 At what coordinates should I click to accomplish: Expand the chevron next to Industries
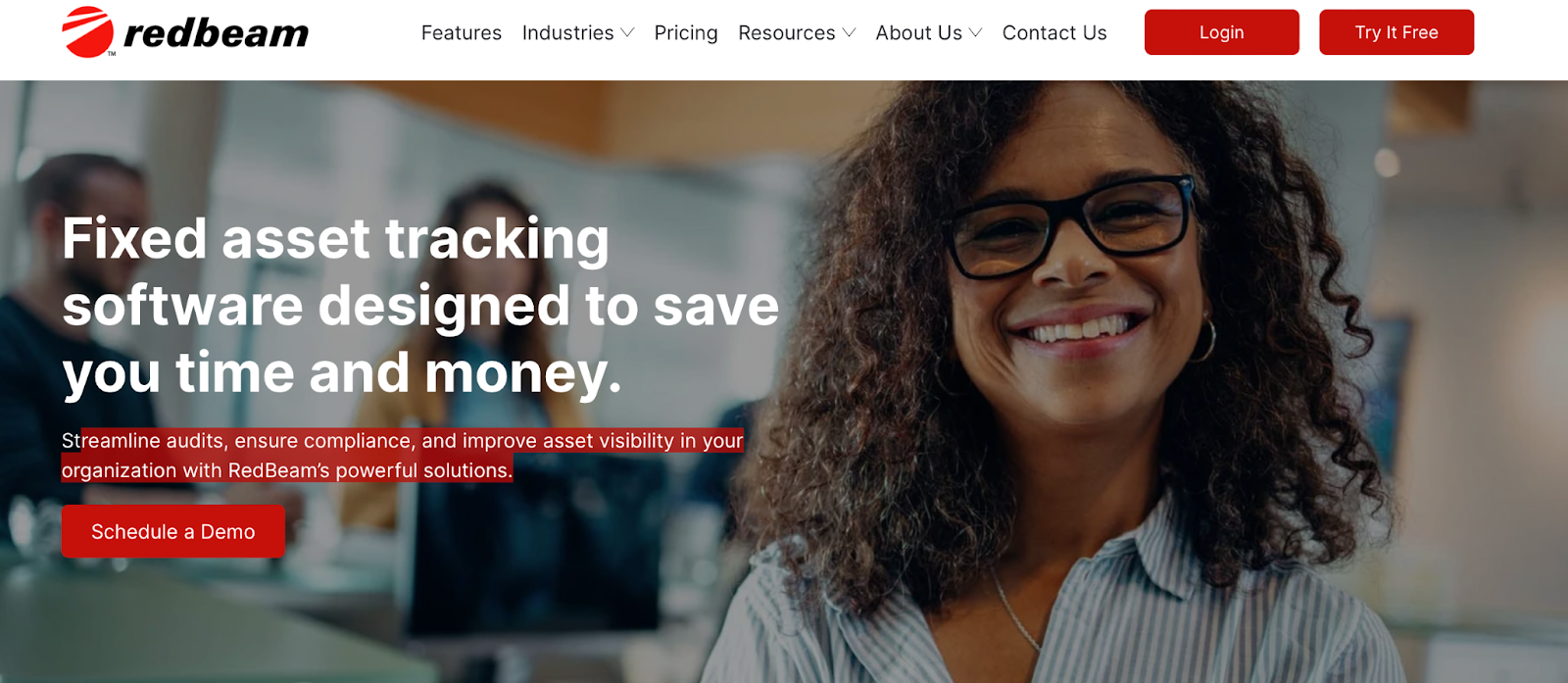tap(628, 33)
